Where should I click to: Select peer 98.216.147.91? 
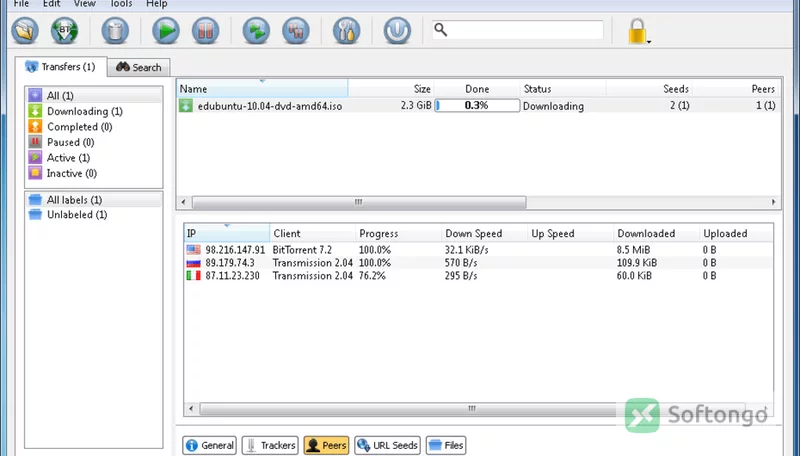479,250
